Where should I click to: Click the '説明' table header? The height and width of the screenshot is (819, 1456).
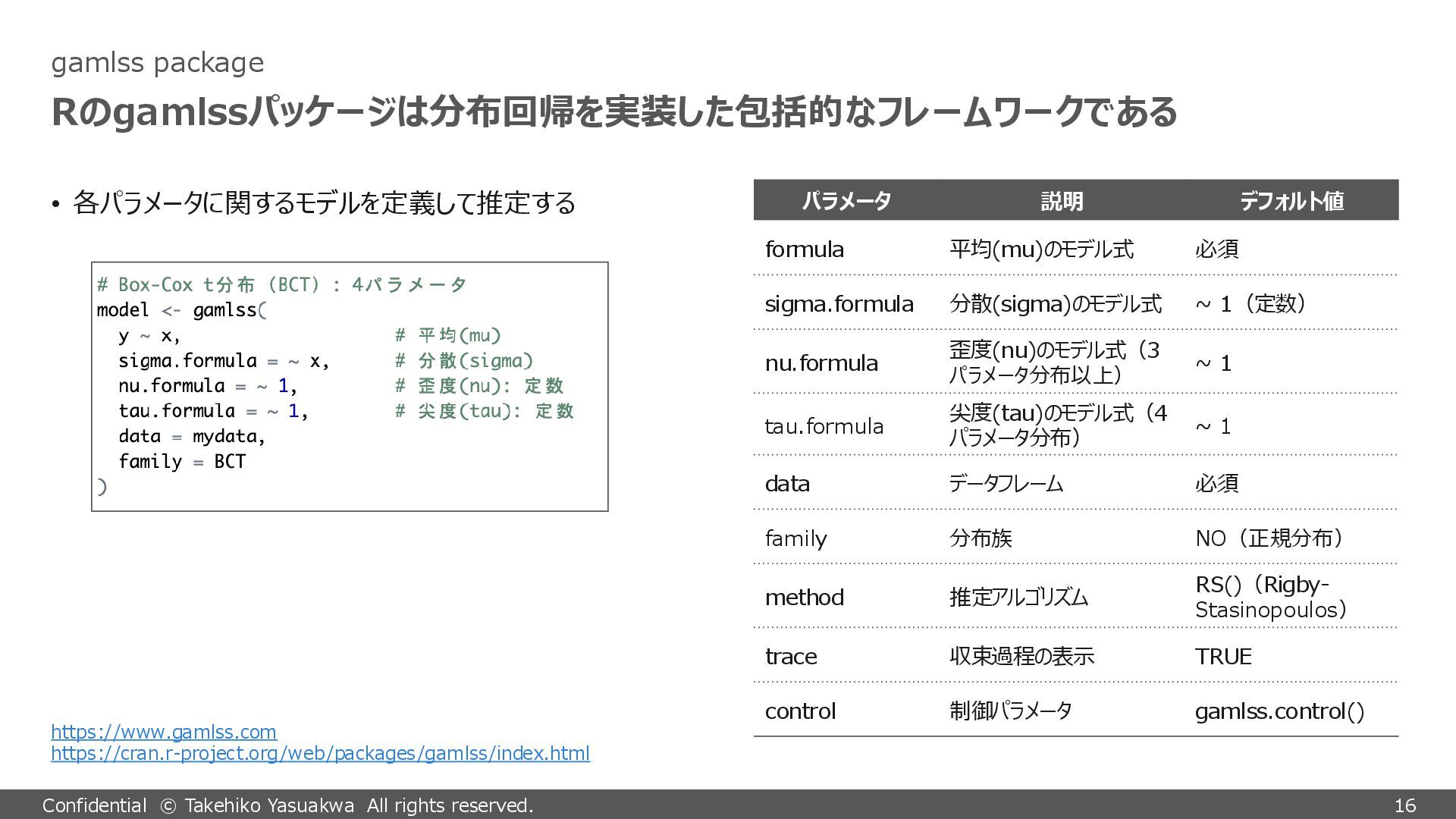click(1061, 201)
